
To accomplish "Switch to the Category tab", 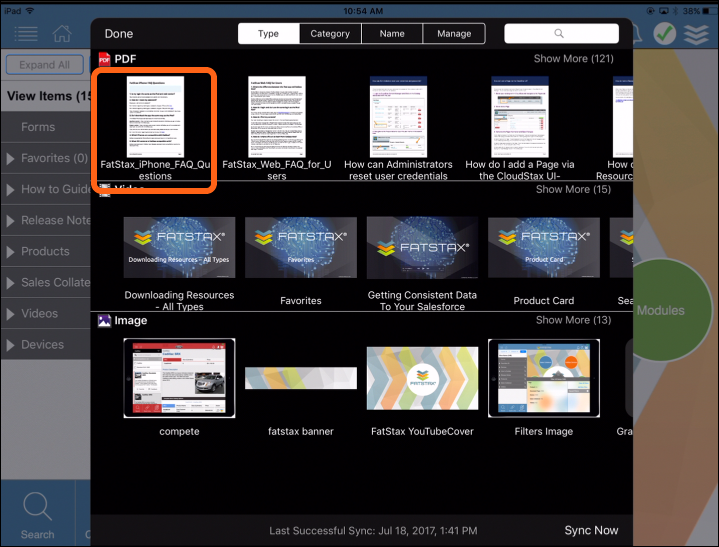I will pyautogui.click(x=330, y=33).
